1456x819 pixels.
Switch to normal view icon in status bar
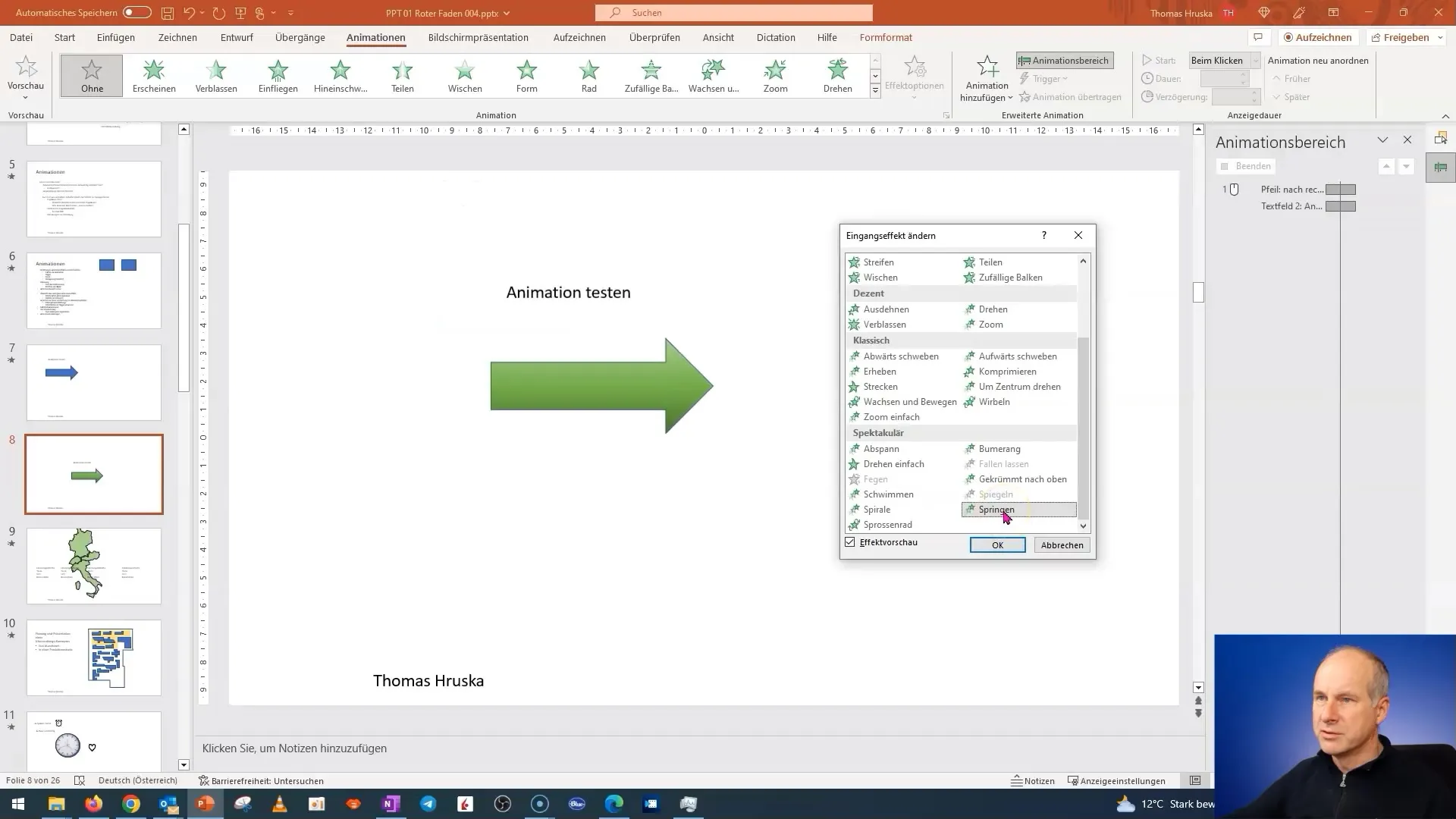[1195, 780]
